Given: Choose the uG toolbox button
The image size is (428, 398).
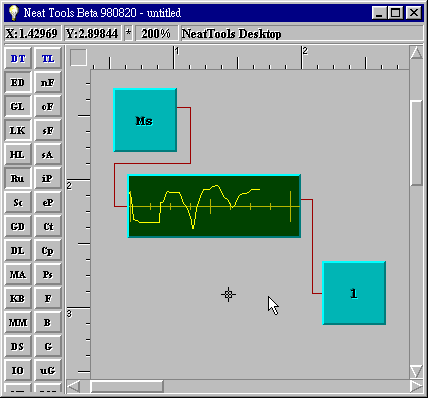Looking at the screenshot, I should pyautogui.click(x=48, y=370).
